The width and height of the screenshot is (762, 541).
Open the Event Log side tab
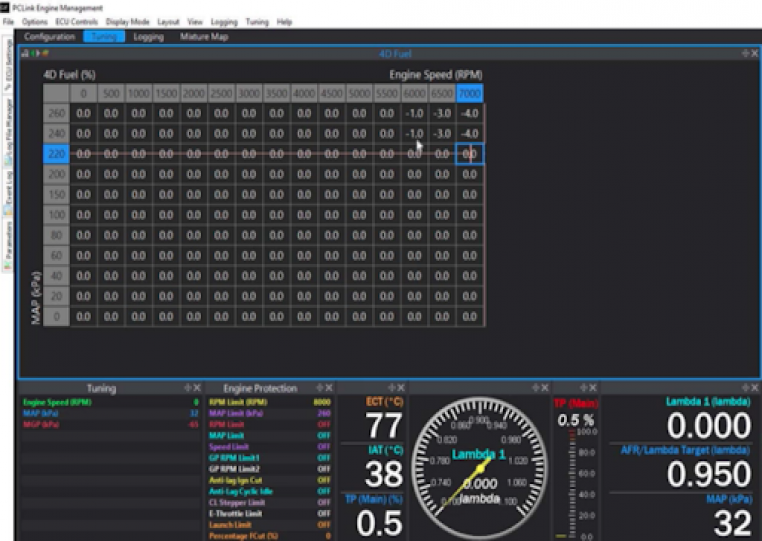[8, 192]
